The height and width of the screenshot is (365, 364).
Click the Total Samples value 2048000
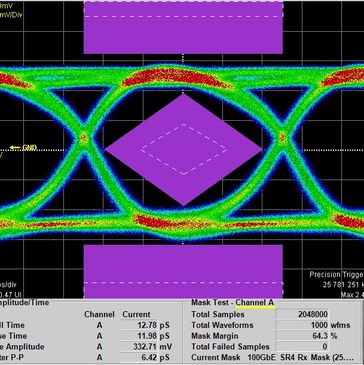[x=302, y=314]
